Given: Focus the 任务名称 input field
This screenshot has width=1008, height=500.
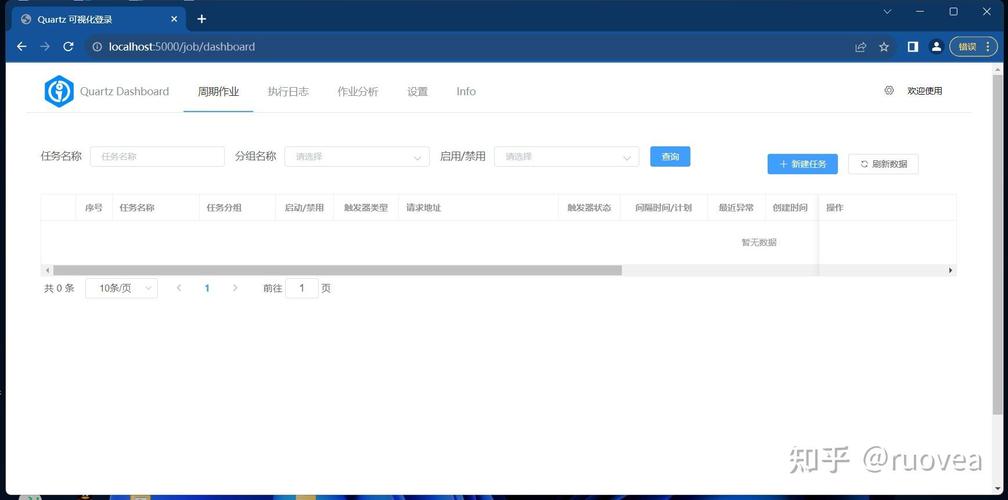Looking at the screenshot, I should pyautogui.click(x=158, y=156).
